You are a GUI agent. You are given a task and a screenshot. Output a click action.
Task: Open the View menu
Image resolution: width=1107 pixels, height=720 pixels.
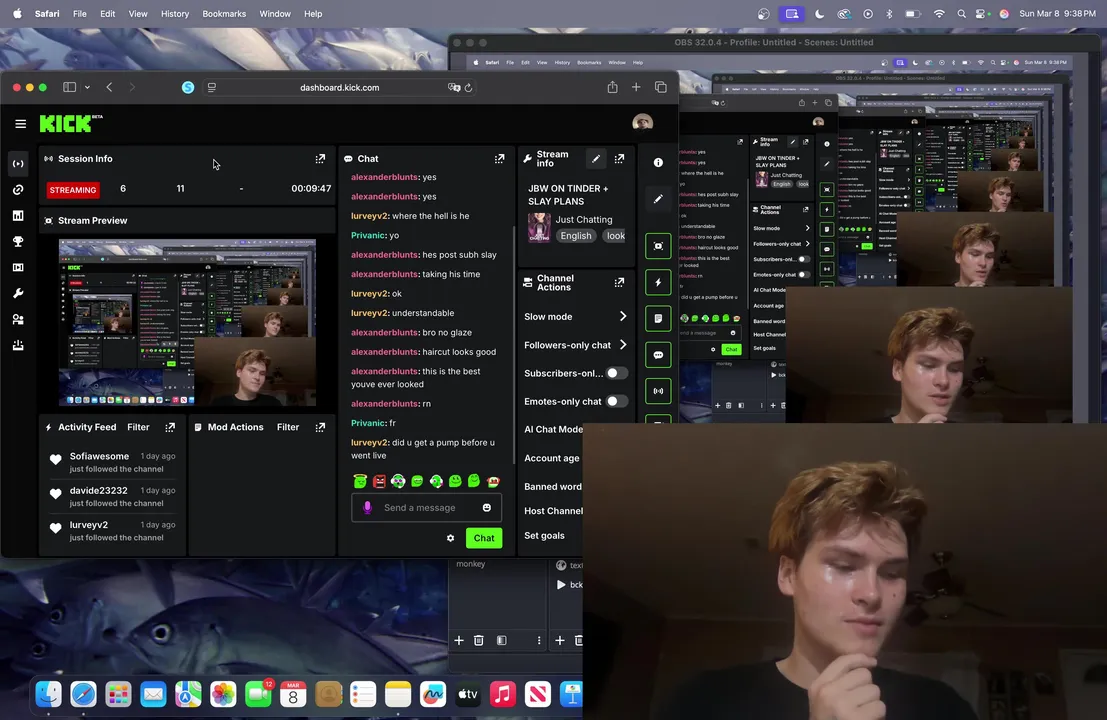click(x=138, y=13)
